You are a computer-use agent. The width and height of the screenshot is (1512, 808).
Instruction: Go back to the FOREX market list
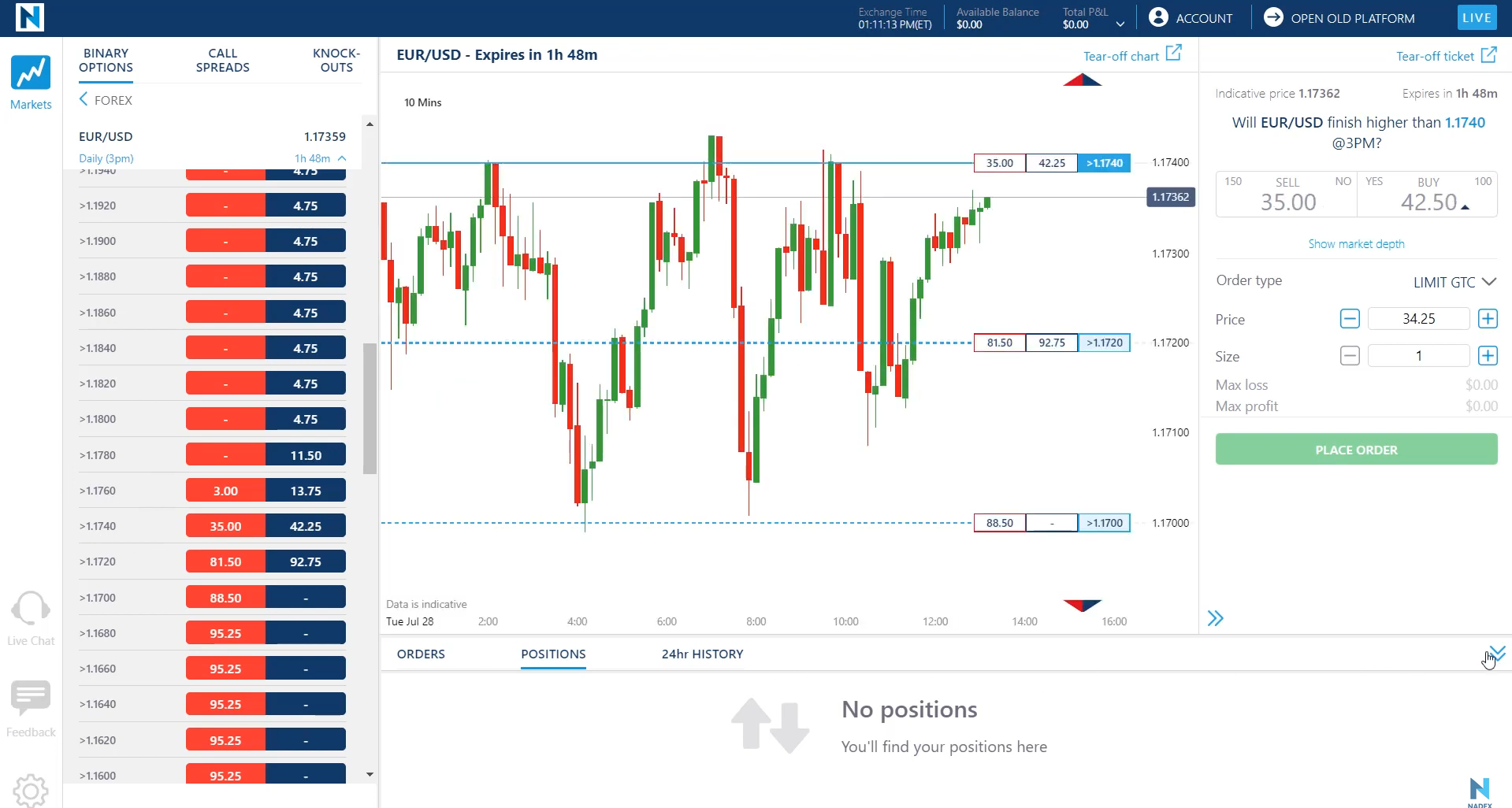click(x=105, y=100)
